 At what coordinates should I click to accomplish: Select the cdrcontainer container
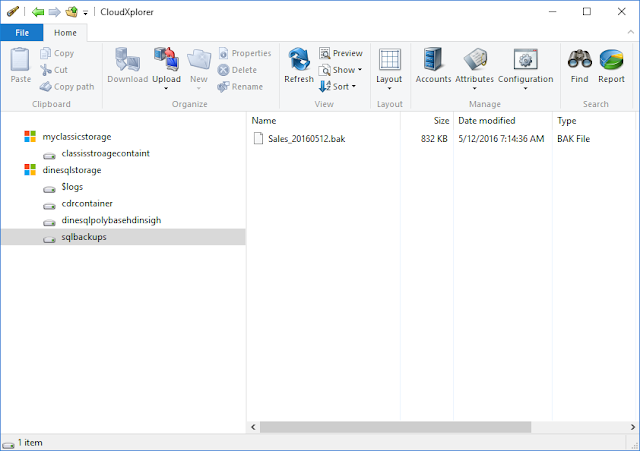click(x=87, y=203)
